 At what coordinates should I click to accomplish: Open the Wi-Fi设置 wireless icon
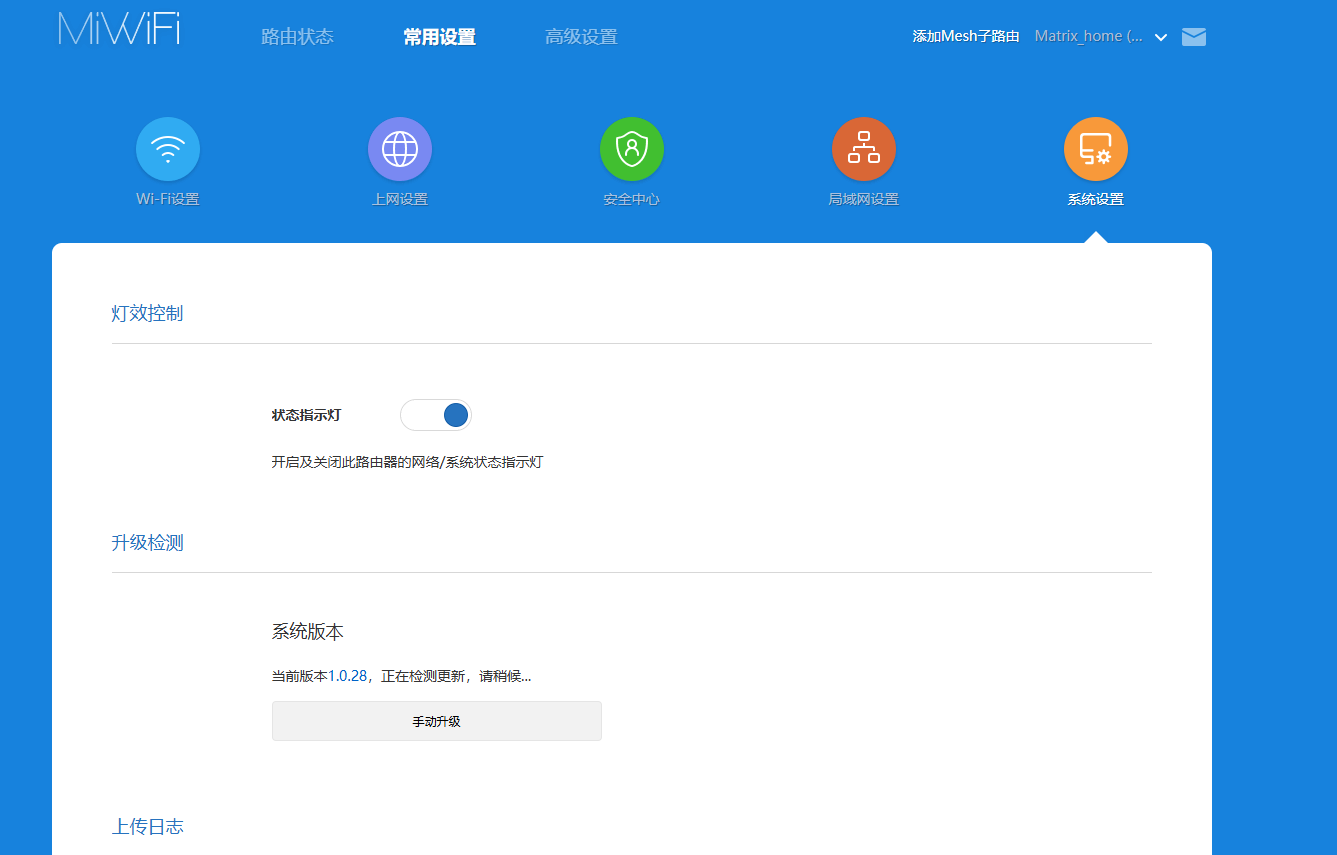pos(168,150)
